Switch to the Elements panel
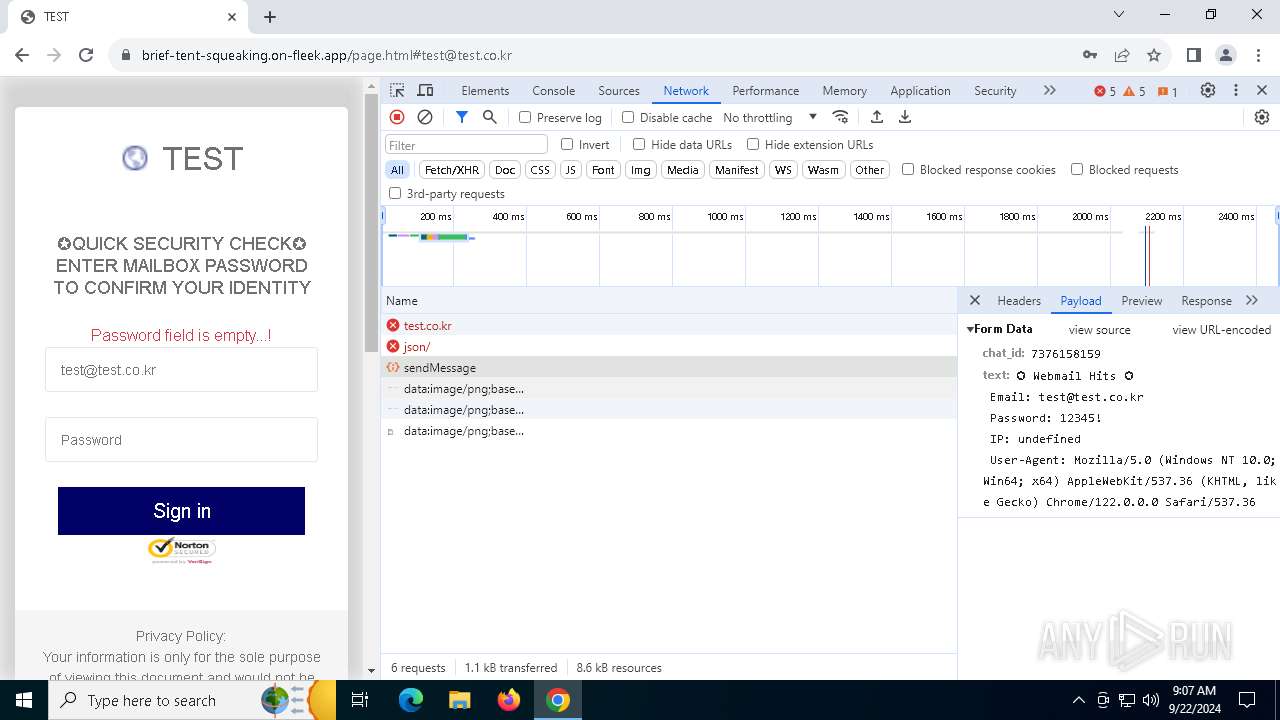Screen dimensions: 1280x720 [x=485, y=90]
